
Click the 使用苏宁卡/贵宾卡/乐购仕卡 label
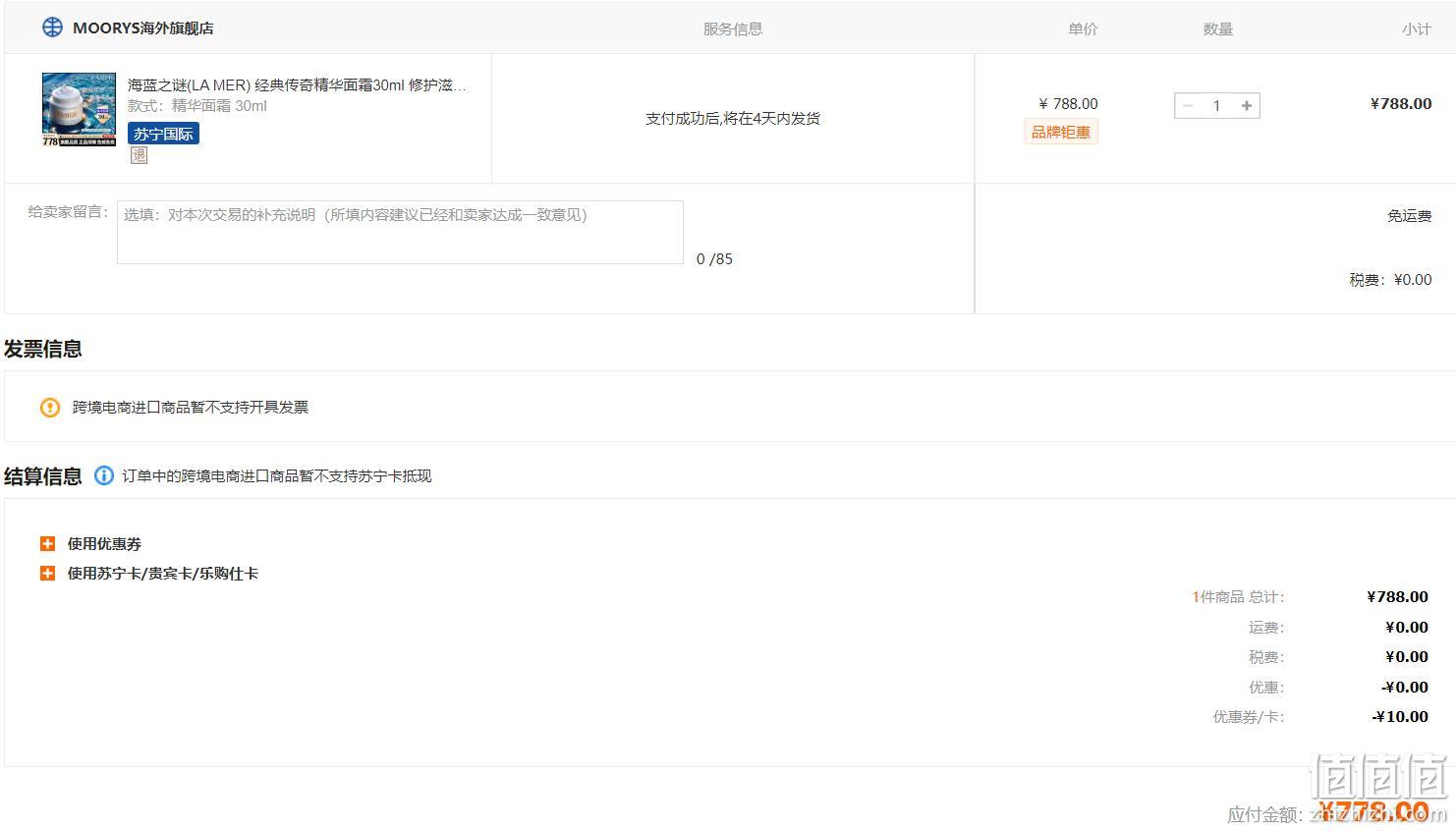[x=162, y=573]
